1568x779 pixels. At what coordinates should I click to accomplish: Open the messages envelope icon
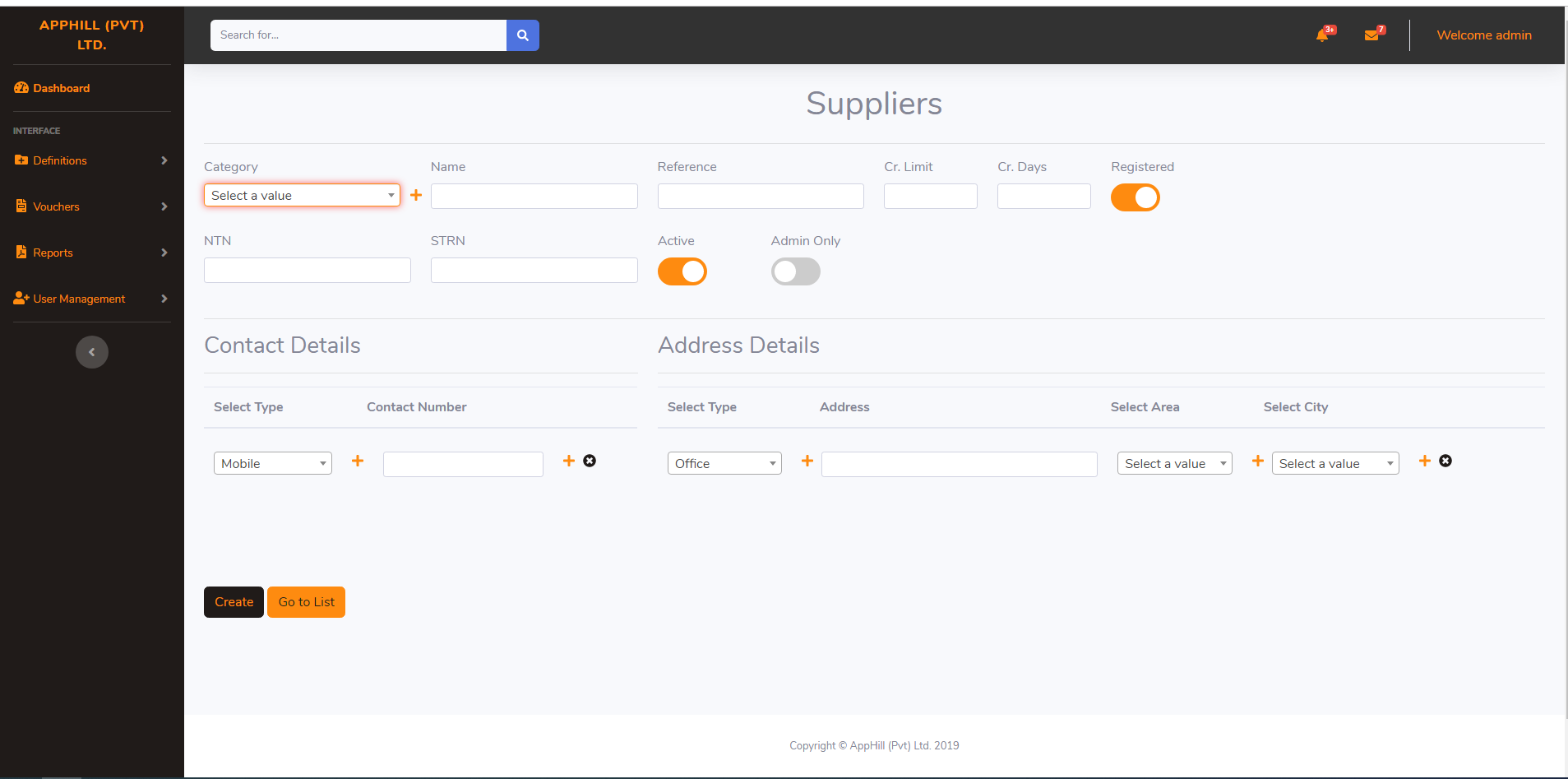pos(1371,35)
